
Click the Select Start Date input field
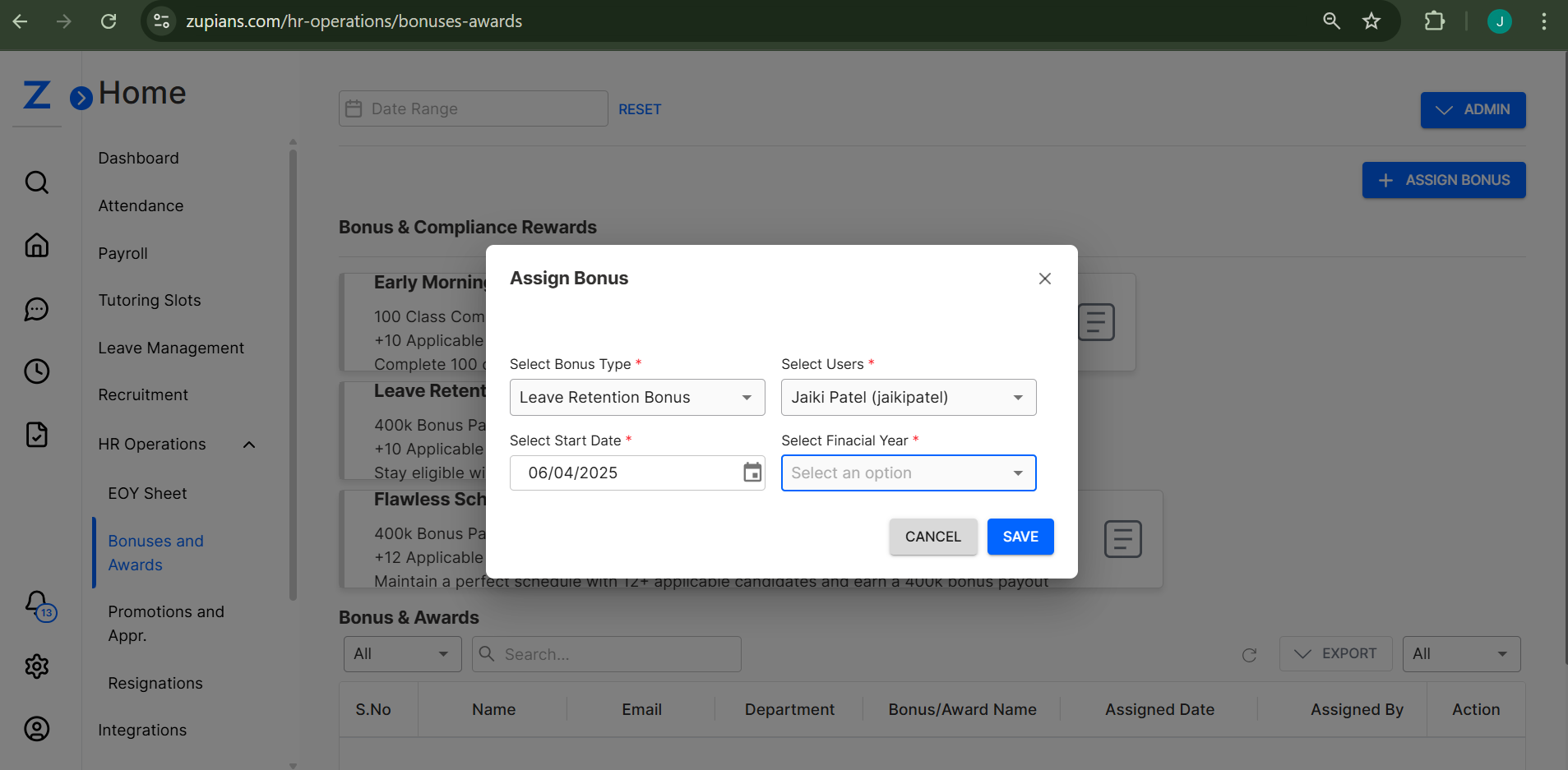(625, 473)
